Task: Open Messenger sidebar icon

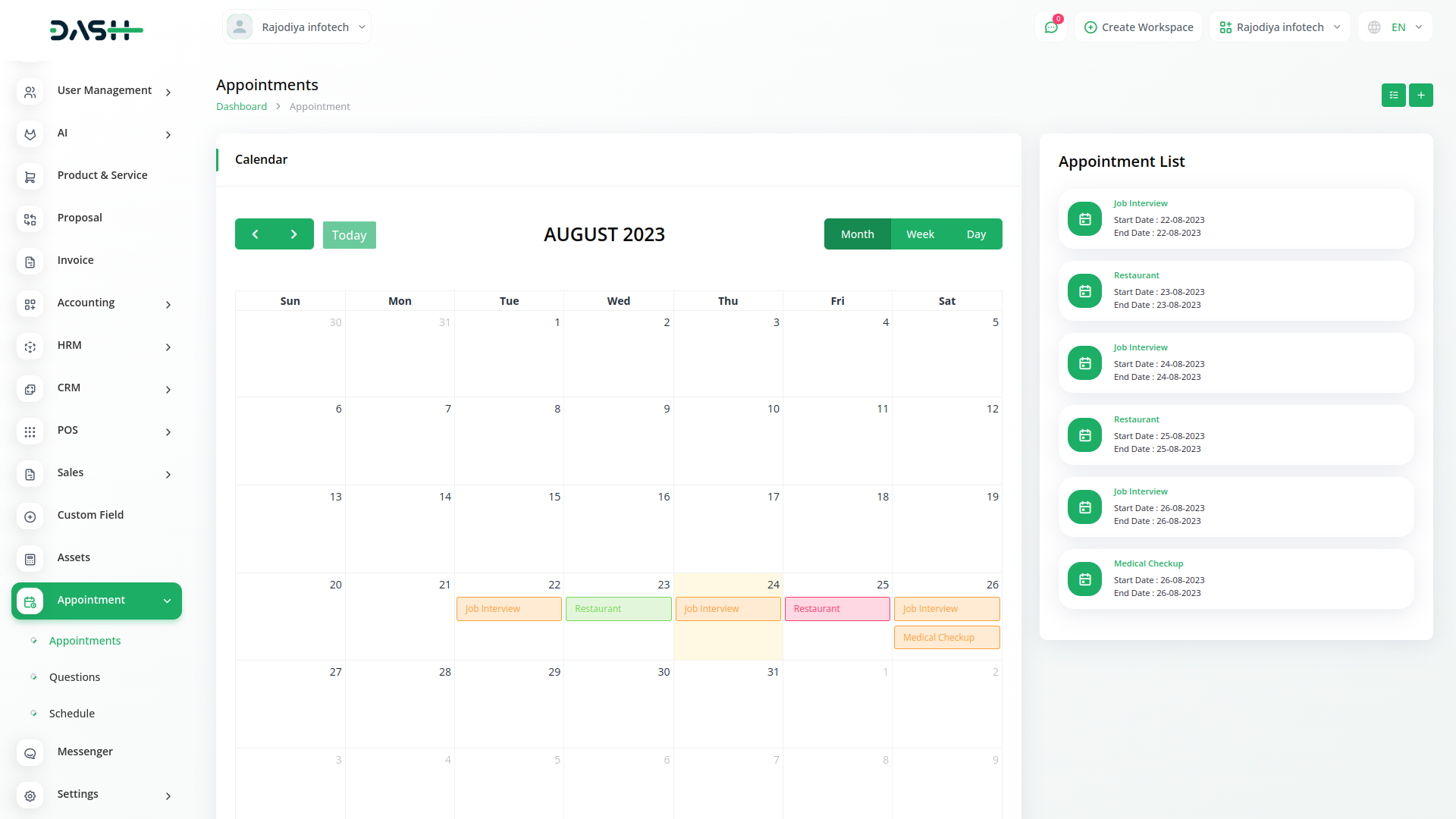Action: [30, 753]
